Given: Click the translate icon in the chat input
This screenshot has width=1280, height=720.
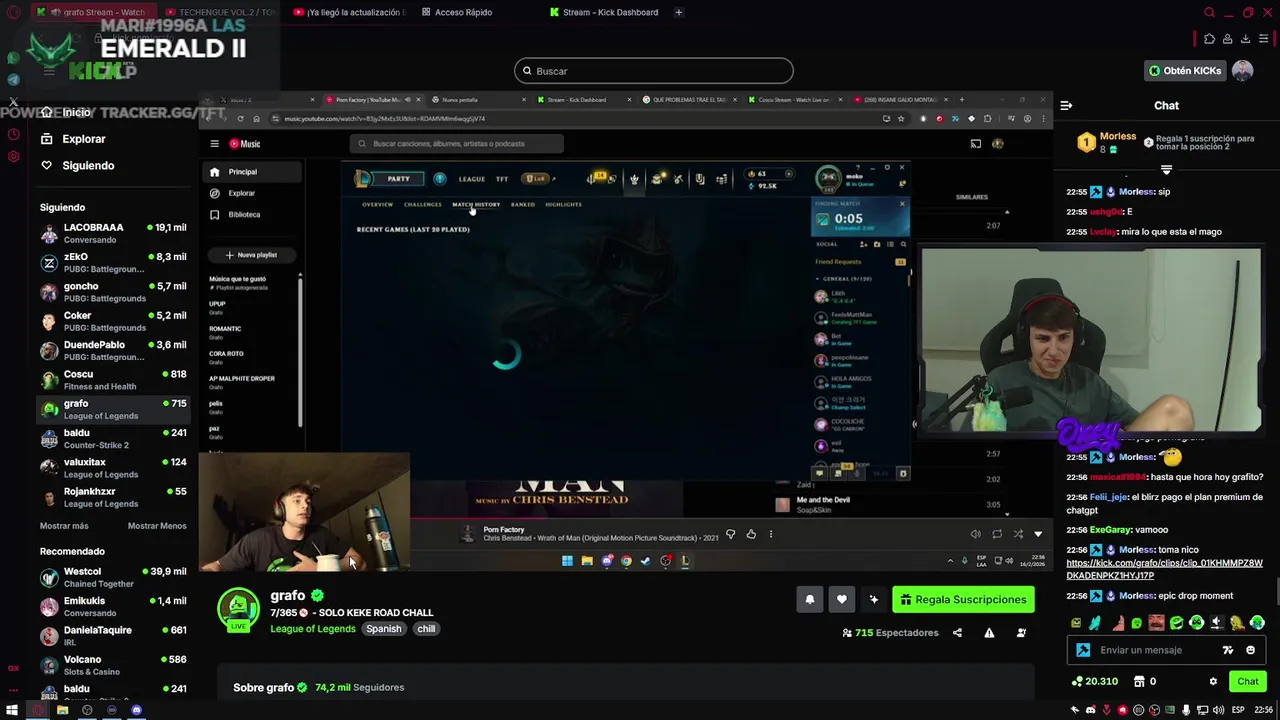Looking at the screenshot, I should pos(1228,650).
